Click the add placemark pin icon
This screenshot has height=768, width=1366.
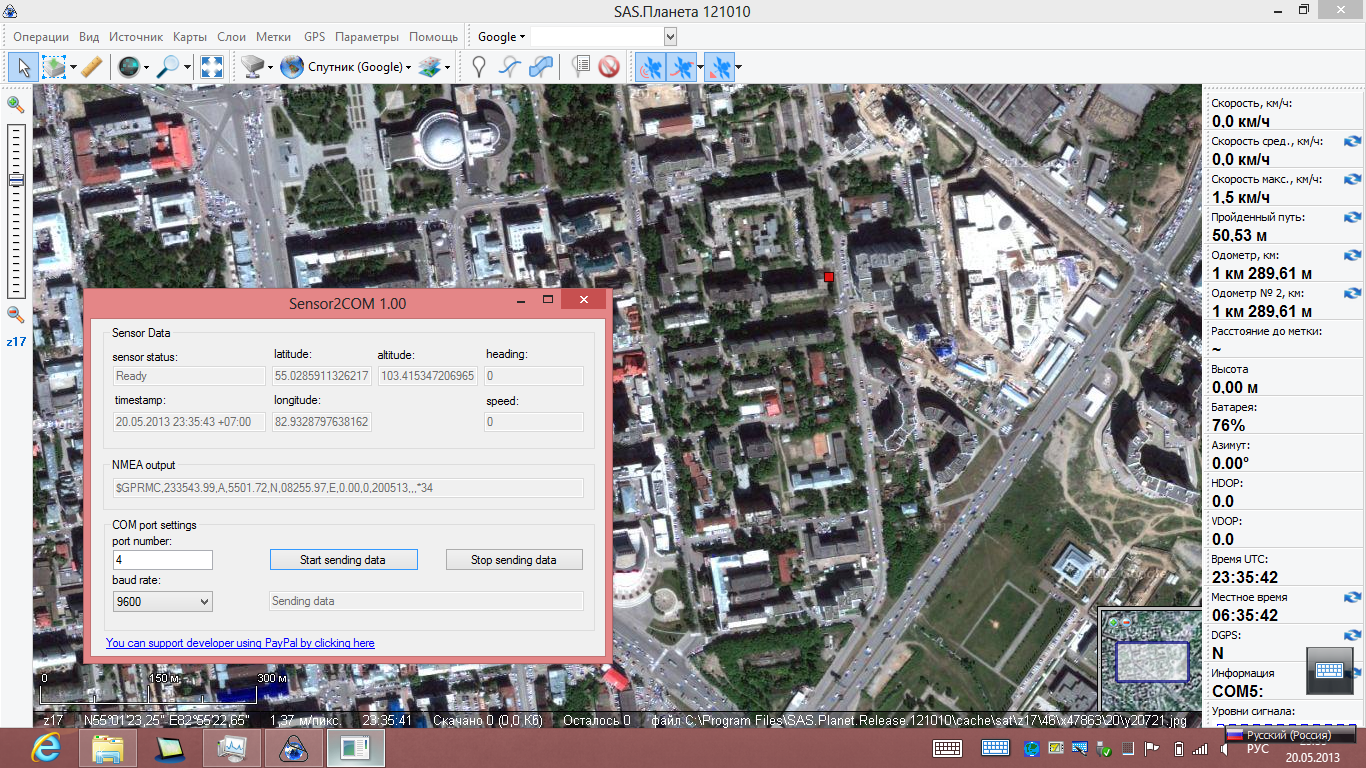pyautogui.click(x=479, y=67)
